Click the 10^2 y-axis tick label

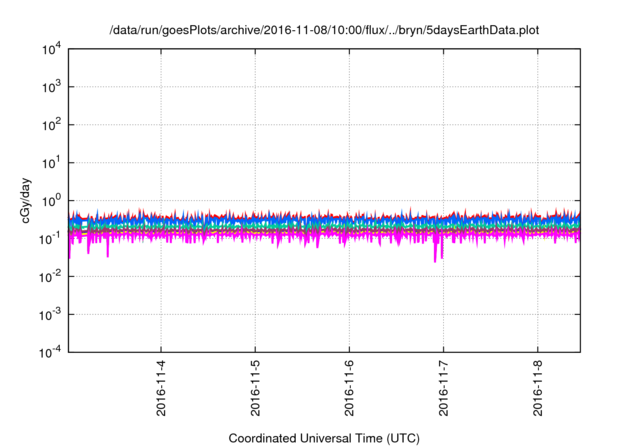[51, 125]
